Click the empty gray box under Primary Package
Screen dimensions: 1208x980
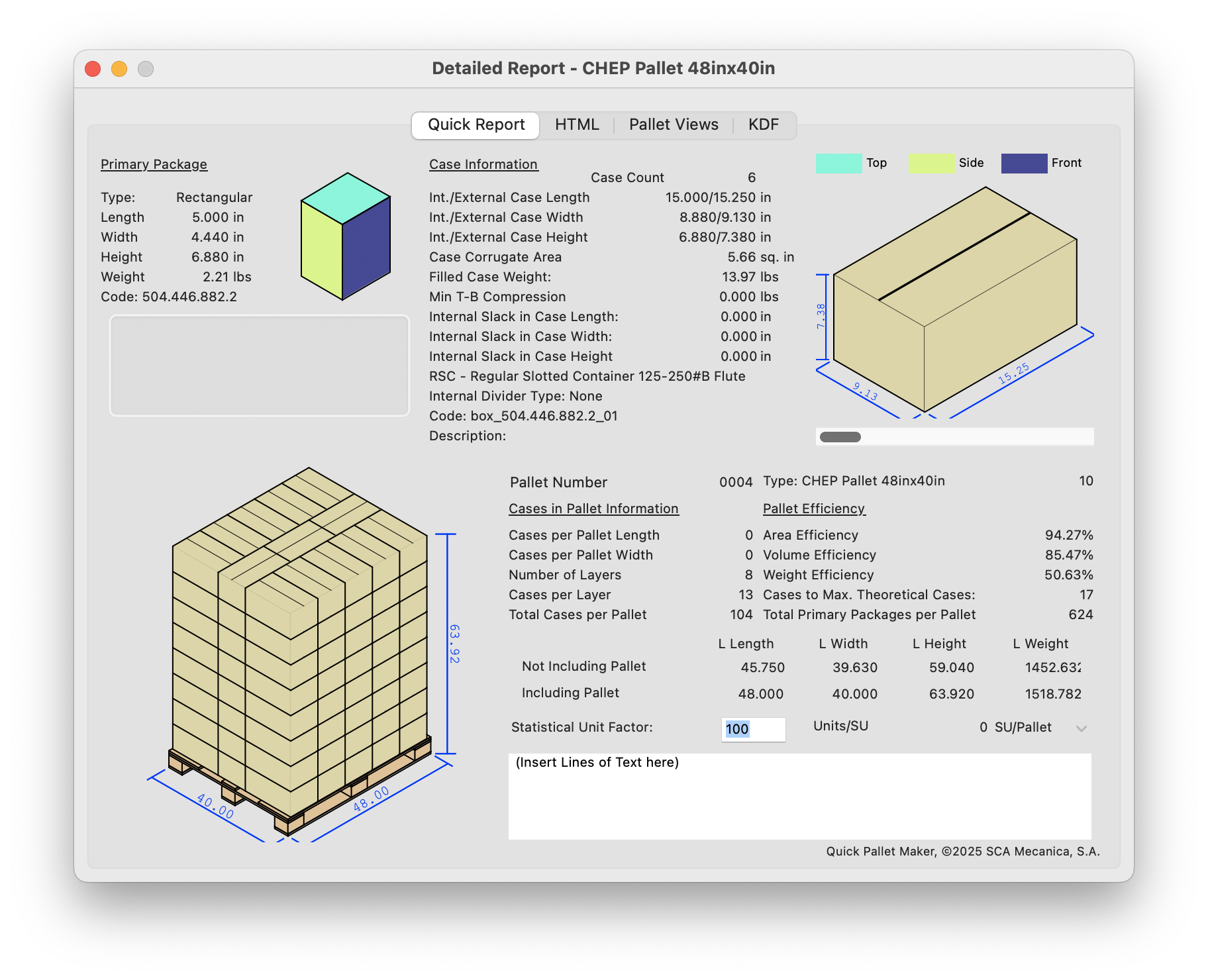tap(260, 366)
